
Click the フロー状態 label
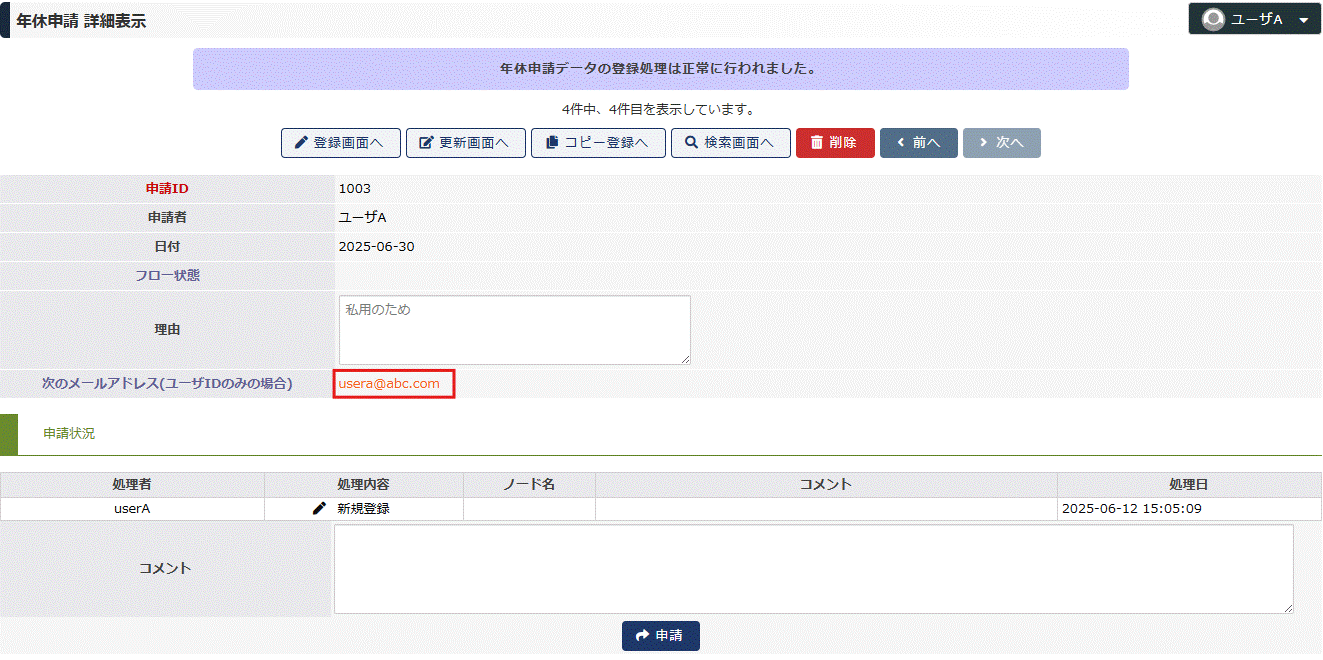click(167, 276)
